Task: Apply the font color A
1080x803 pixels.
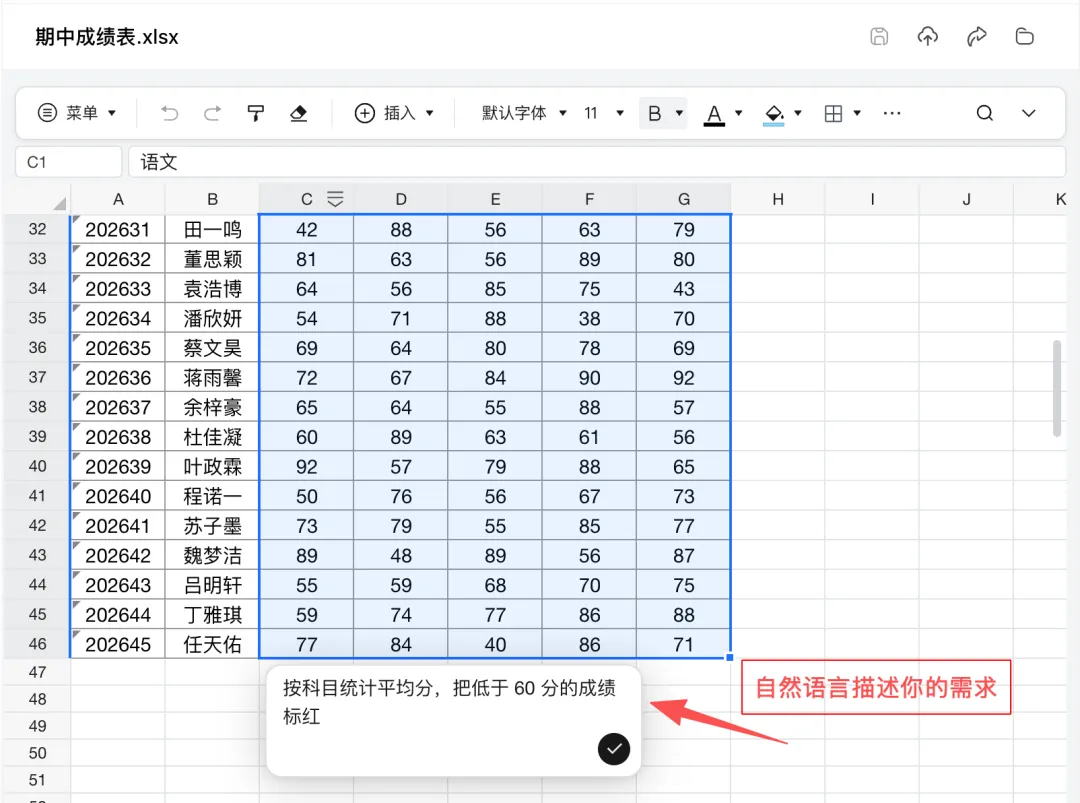Action: [x=714, y=114]
